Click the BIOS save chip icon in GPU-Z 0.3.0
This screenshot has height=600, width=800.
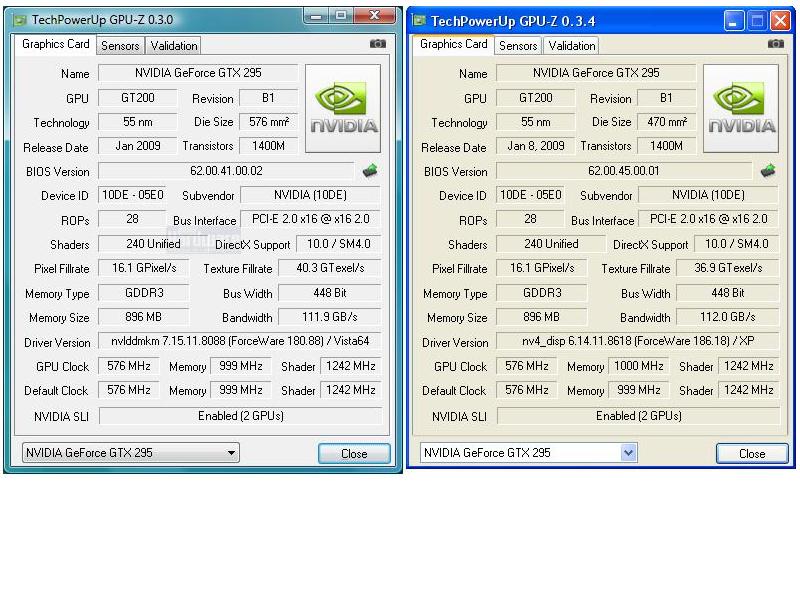(x=370, y=171)
